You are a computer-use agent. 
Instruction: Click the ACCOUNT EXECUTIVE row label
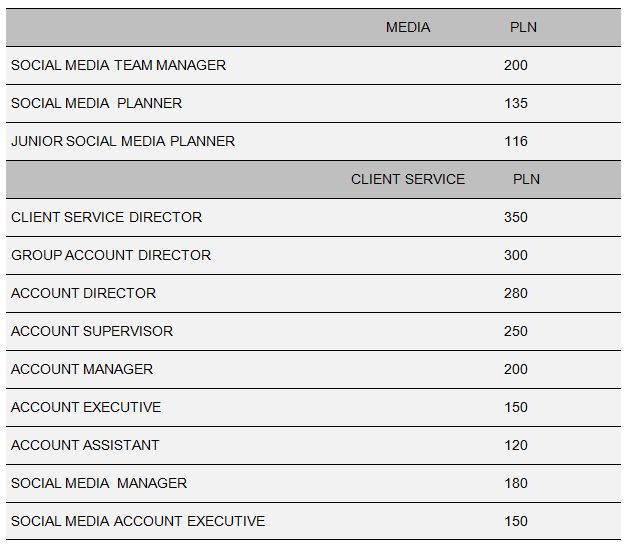tap(86, 407)
